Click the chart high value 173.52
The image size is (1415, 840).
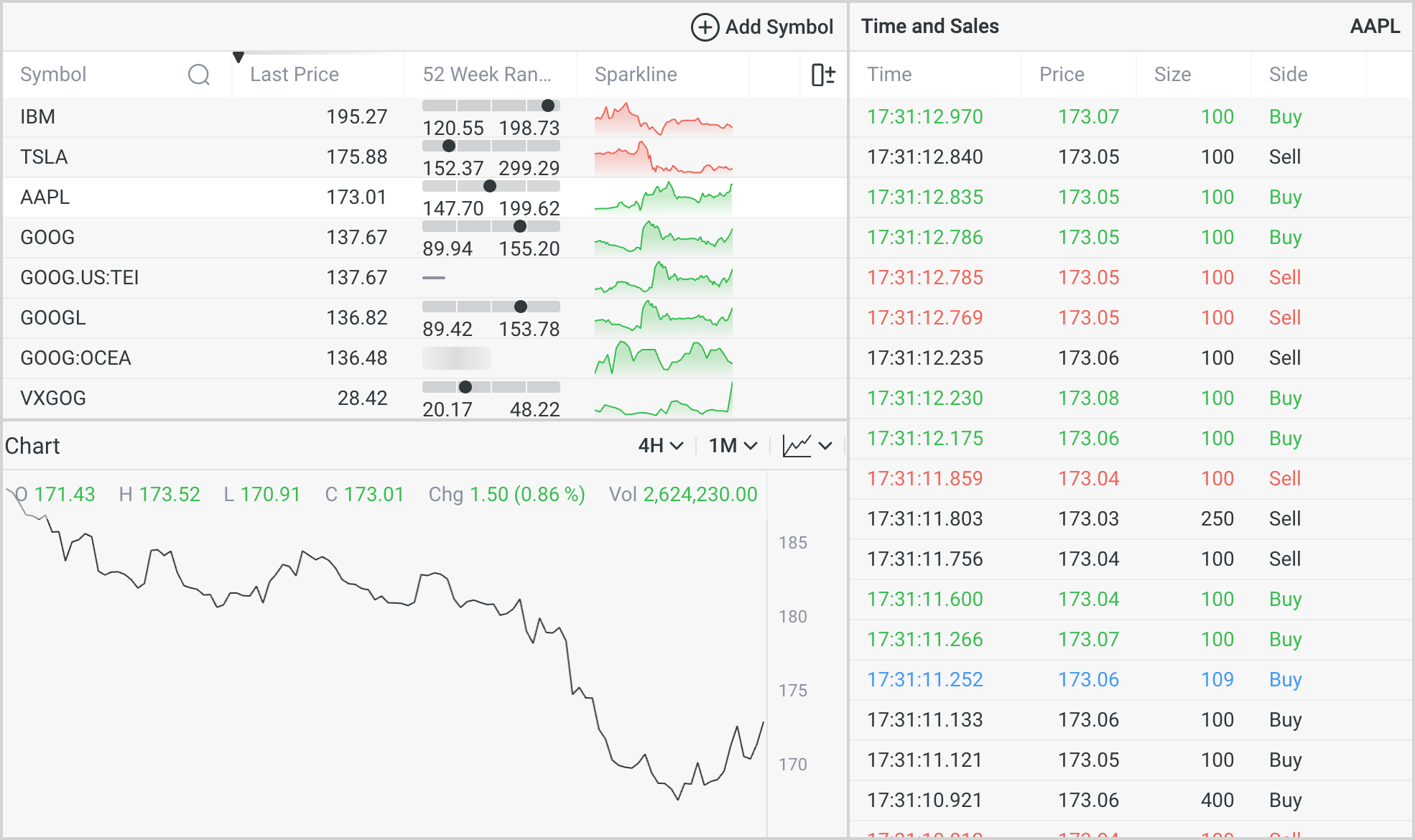(170, 495)
